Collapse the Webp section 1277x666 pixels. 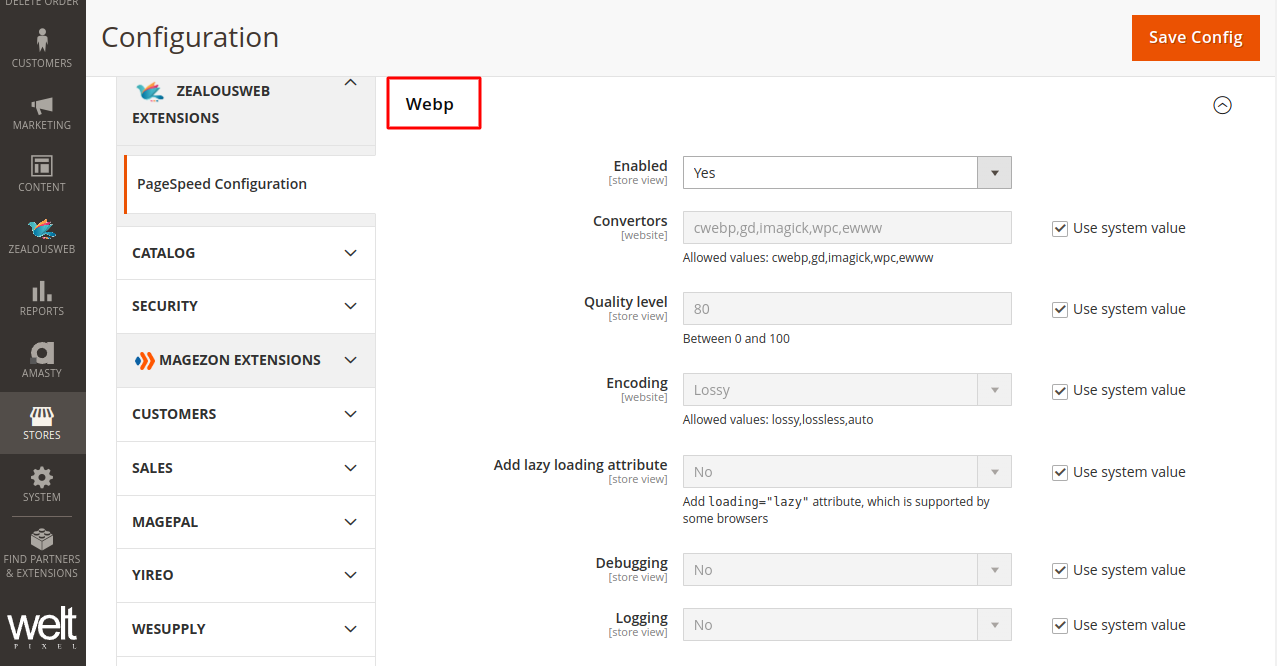1222,105
